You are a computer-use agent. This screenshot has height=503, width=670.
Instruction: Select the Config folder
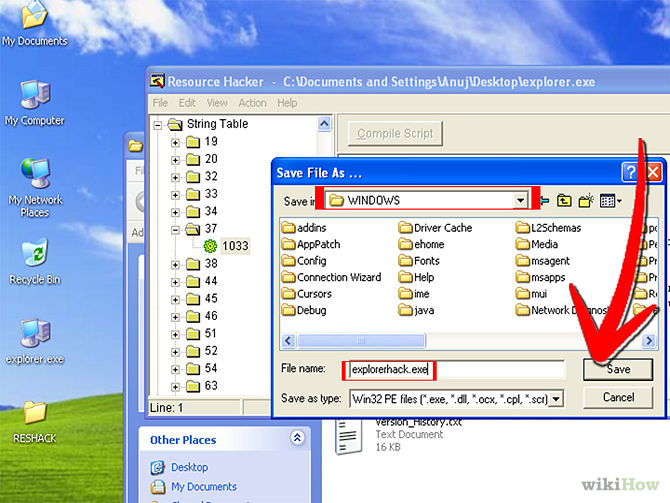304,261
